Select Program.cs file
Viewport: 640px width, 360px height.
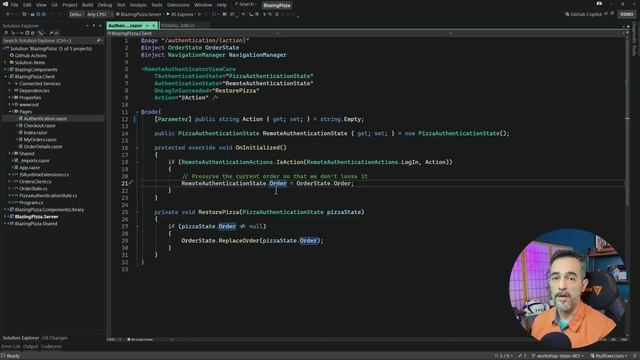[31, 202]
